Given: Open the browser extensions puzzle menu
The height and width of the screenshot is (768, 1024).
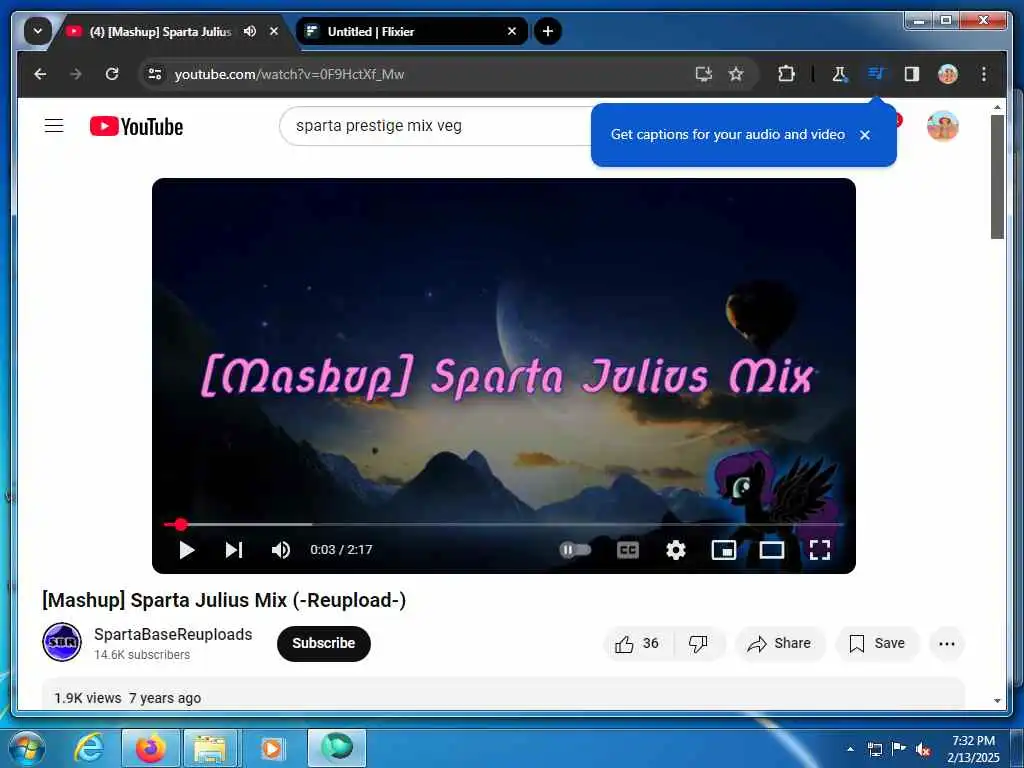Looking at the screenshot, I should pos(786,74).
